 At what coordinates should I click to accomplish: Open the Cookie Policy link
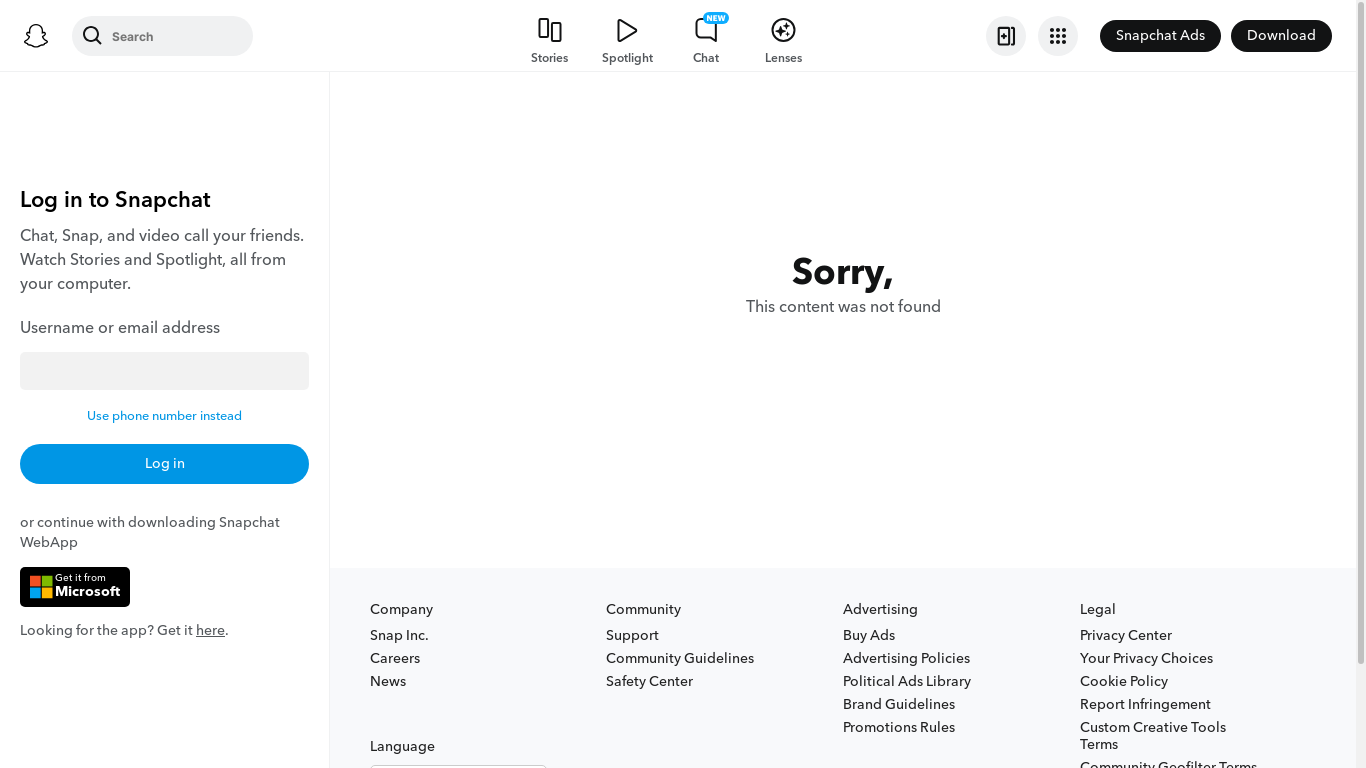[x=1124, y=681]
